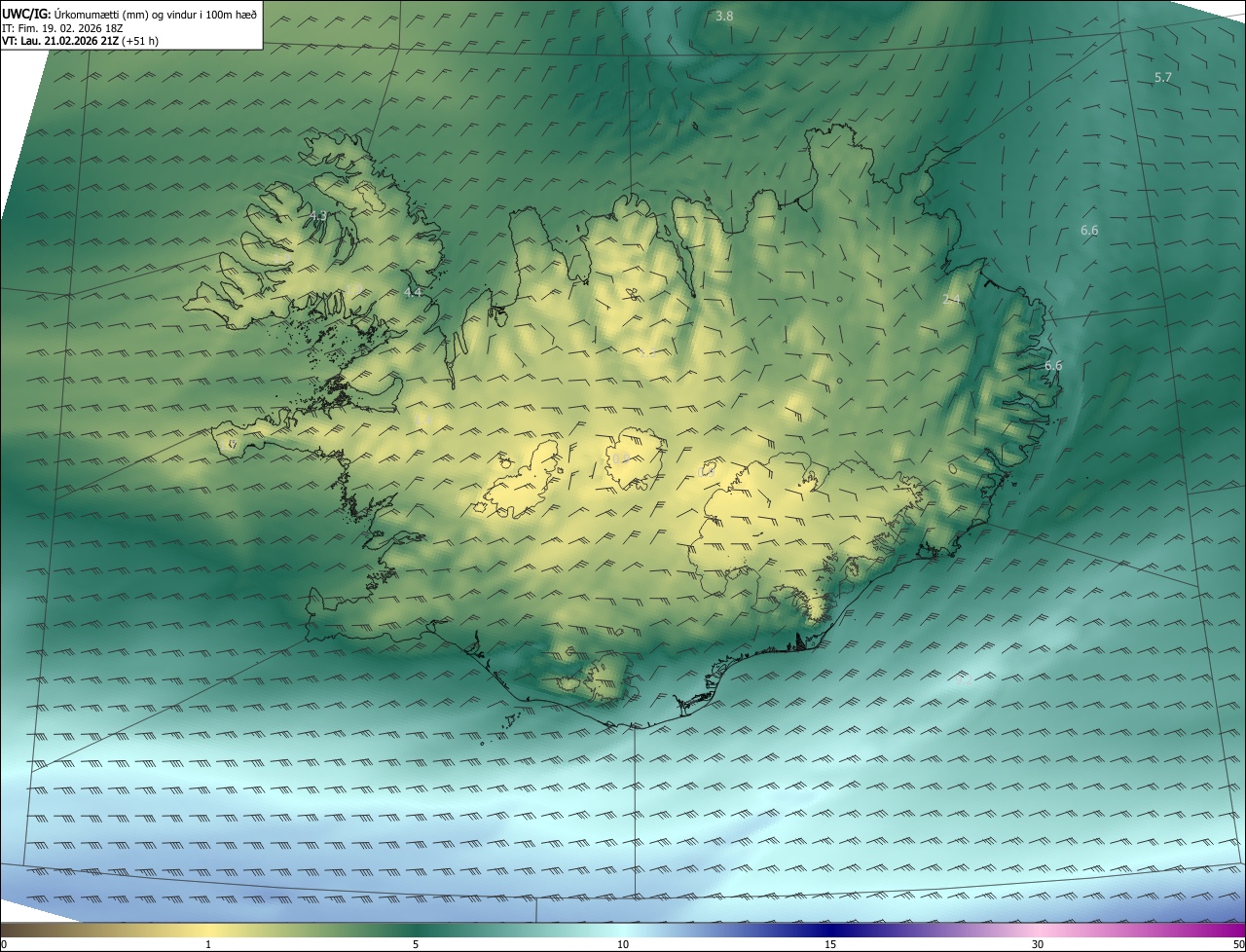Click the colorbar tick label 1
The height and width of the screenshot is (952, 1246).
pyautogui.click(x=208, y=944)
